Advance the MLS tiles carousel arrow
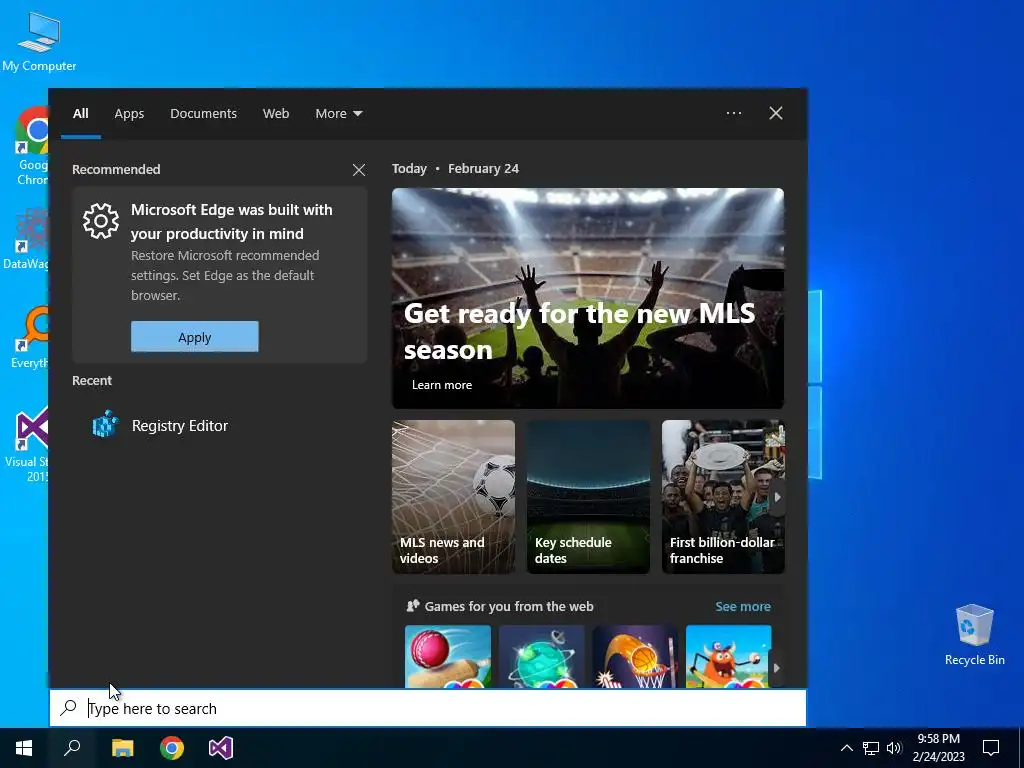This screenshot has height=768, width=1024. coord(777,497)
